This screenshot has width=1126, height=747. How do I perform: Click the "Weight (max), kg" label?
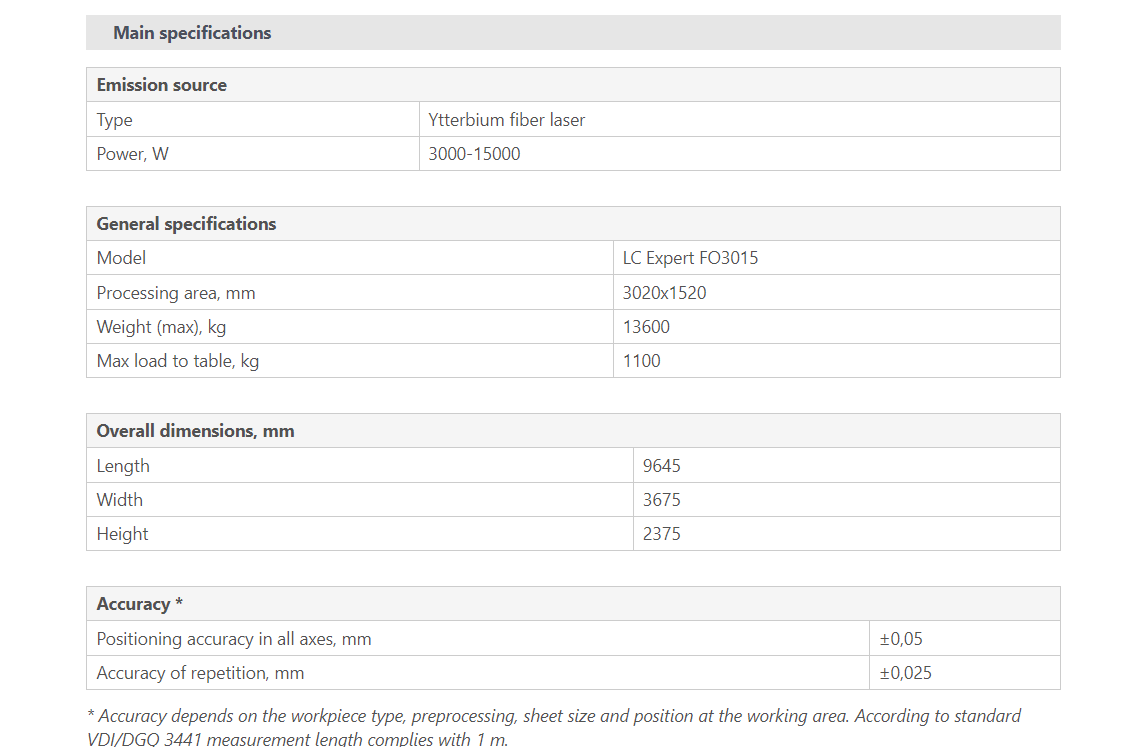pyautogui.click(x=161, y=327)
